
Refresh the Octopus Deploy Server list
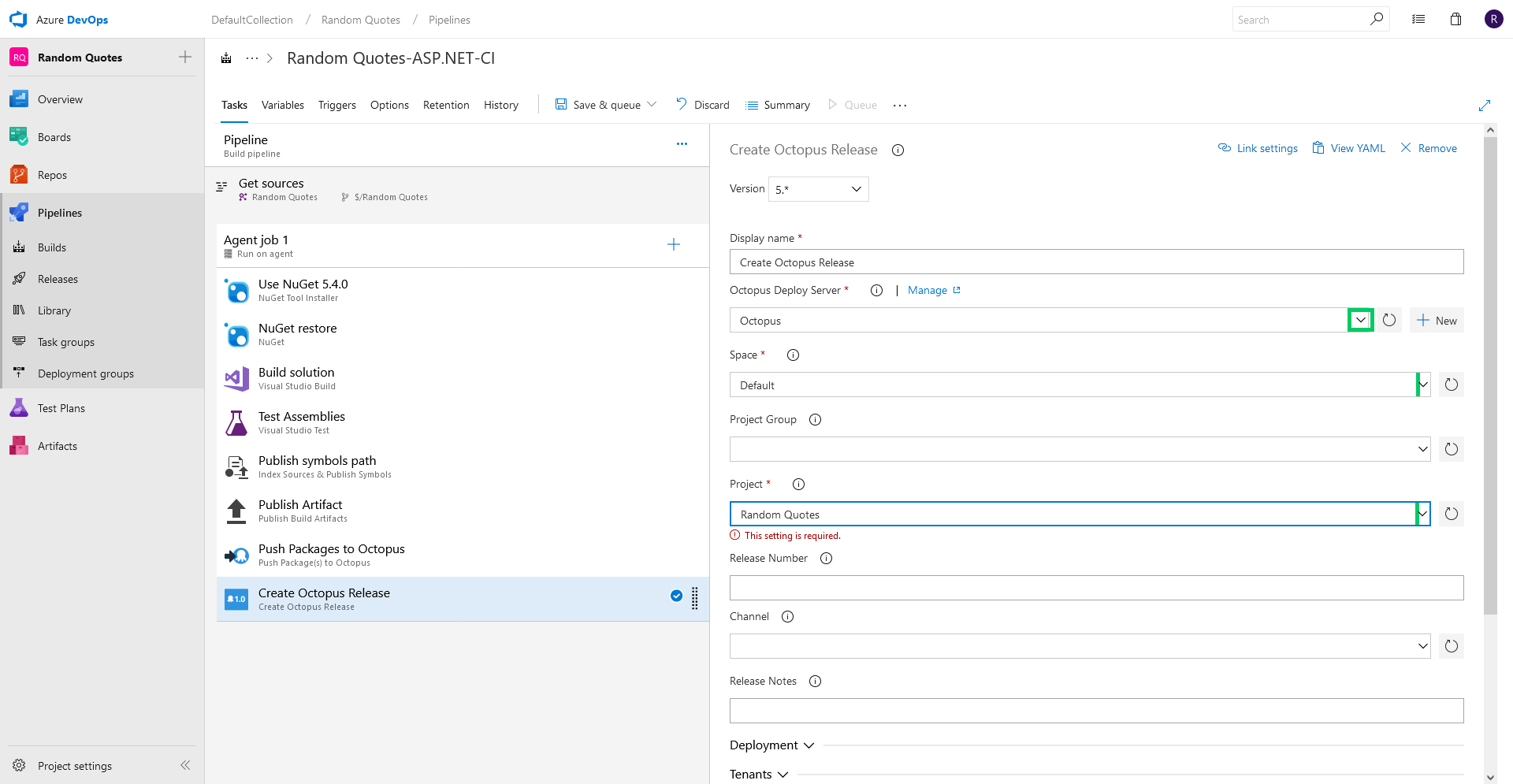tap(1389, 320)
